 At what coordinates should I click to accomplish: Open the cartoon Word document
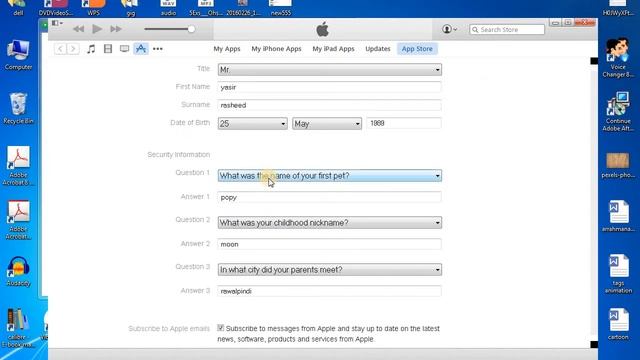coord(618,324)
